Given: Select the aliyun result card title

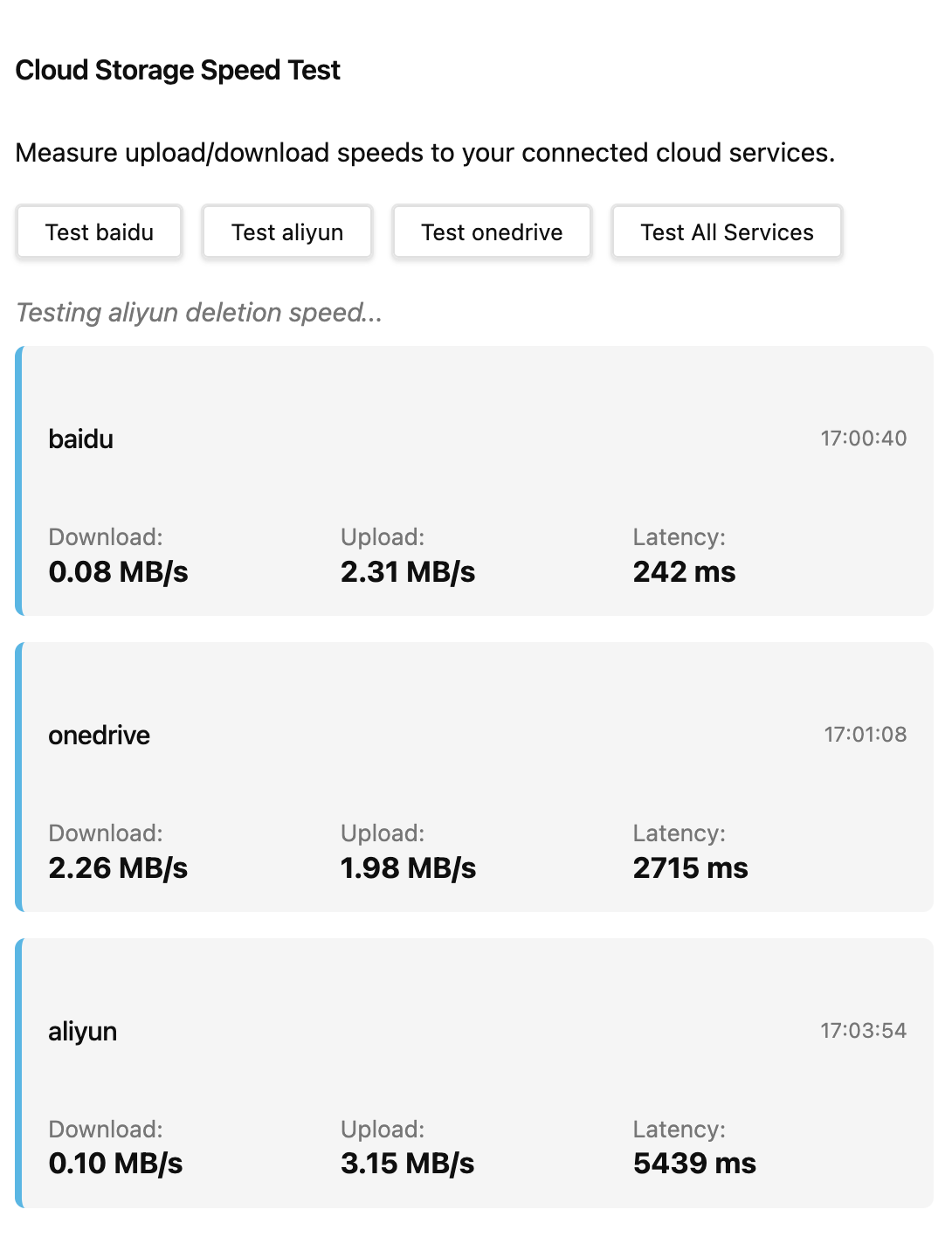Looking at the screenshot, I should click(83, 1032).
